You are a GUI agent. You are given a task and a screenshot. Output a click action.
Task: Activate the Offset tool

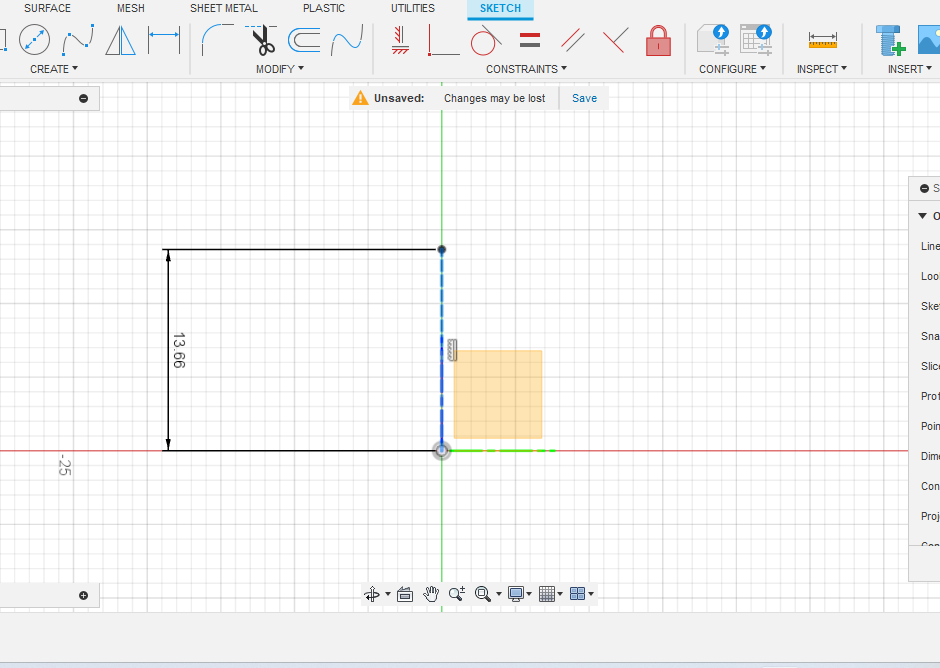[x=304, y=40]
